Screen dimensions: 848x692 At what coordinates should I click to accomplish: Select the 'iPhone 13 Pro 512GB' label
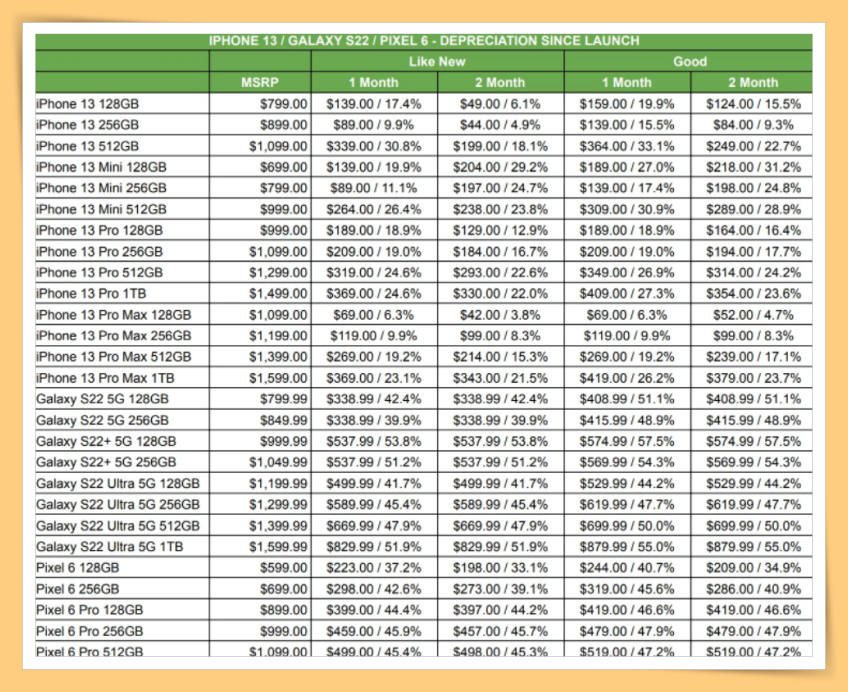[x=100, y=273]
